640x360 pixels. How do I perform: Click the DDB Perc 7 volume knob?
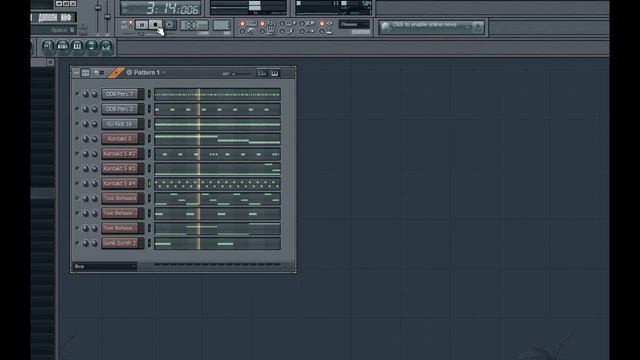pyautogui.click(x=94, y=94)
